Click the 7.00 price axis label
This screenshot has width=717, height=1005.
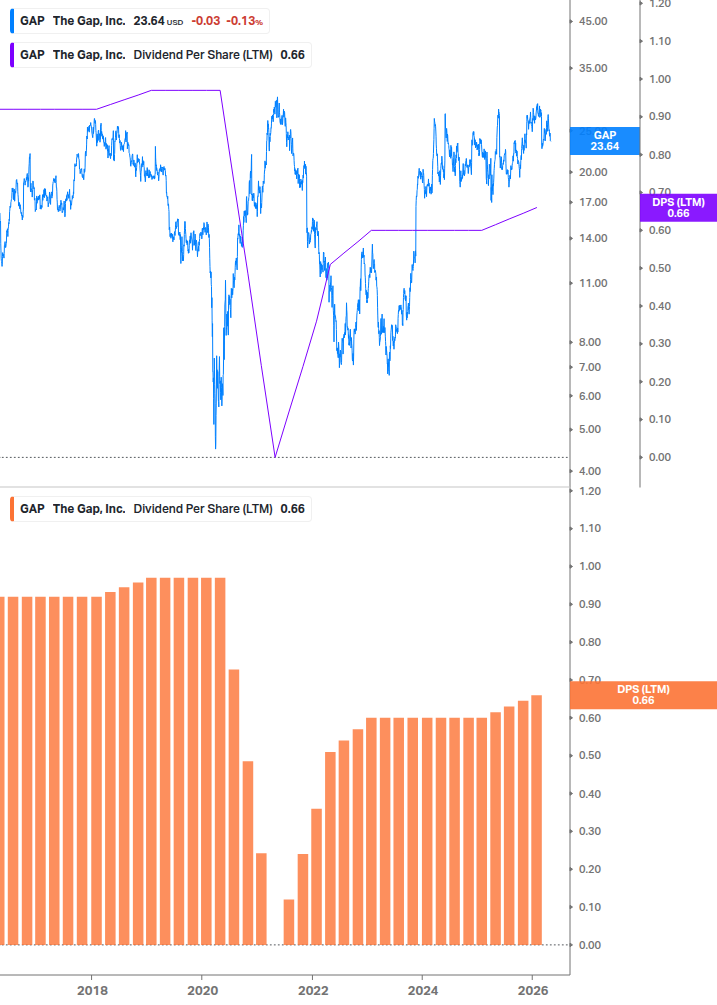(x=590, y=367)
